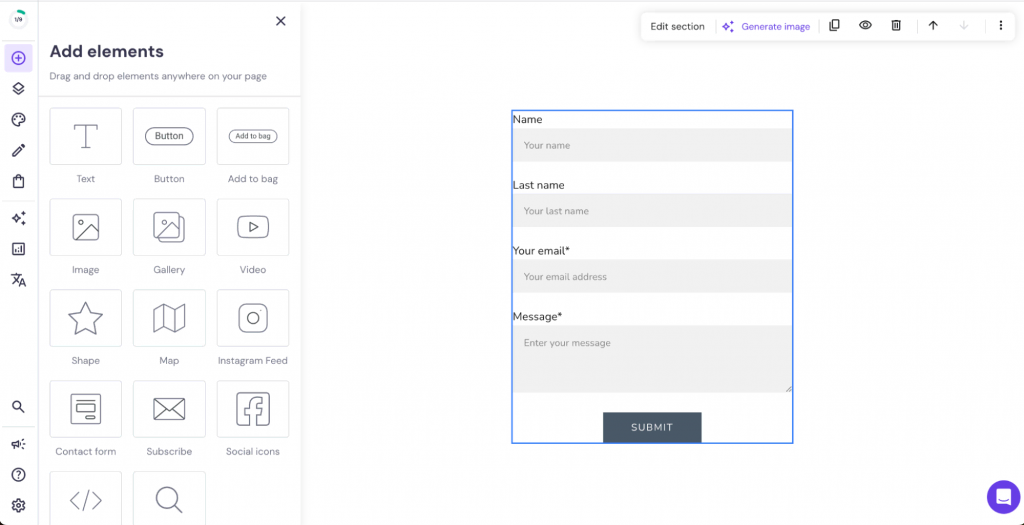1024x525 pixels.
Task: Open the three-dot more options menu
Action: coord(1000,26)
